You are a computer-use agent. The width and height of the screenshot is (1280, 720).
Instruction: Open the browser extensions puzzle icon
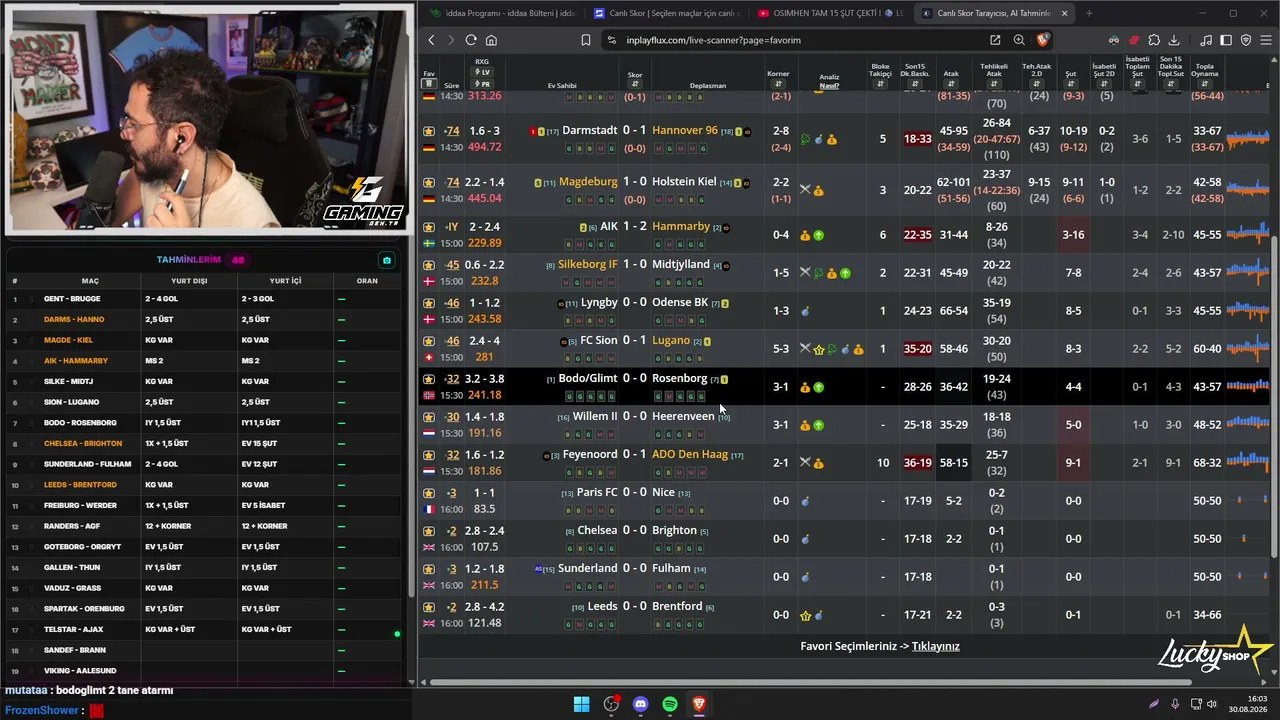coord(1154,40)
